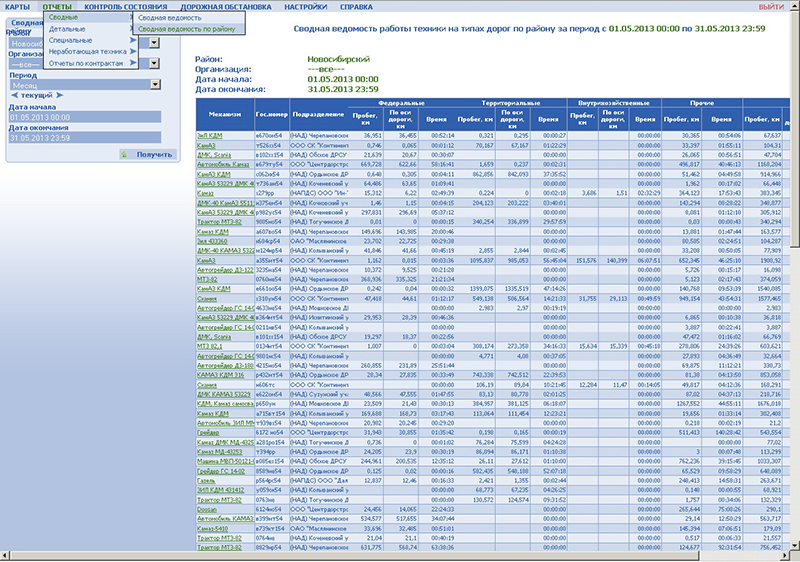Click the down arrow of vertical scrollbar
This screenshot has width=800, height=562.
[795, 546]
